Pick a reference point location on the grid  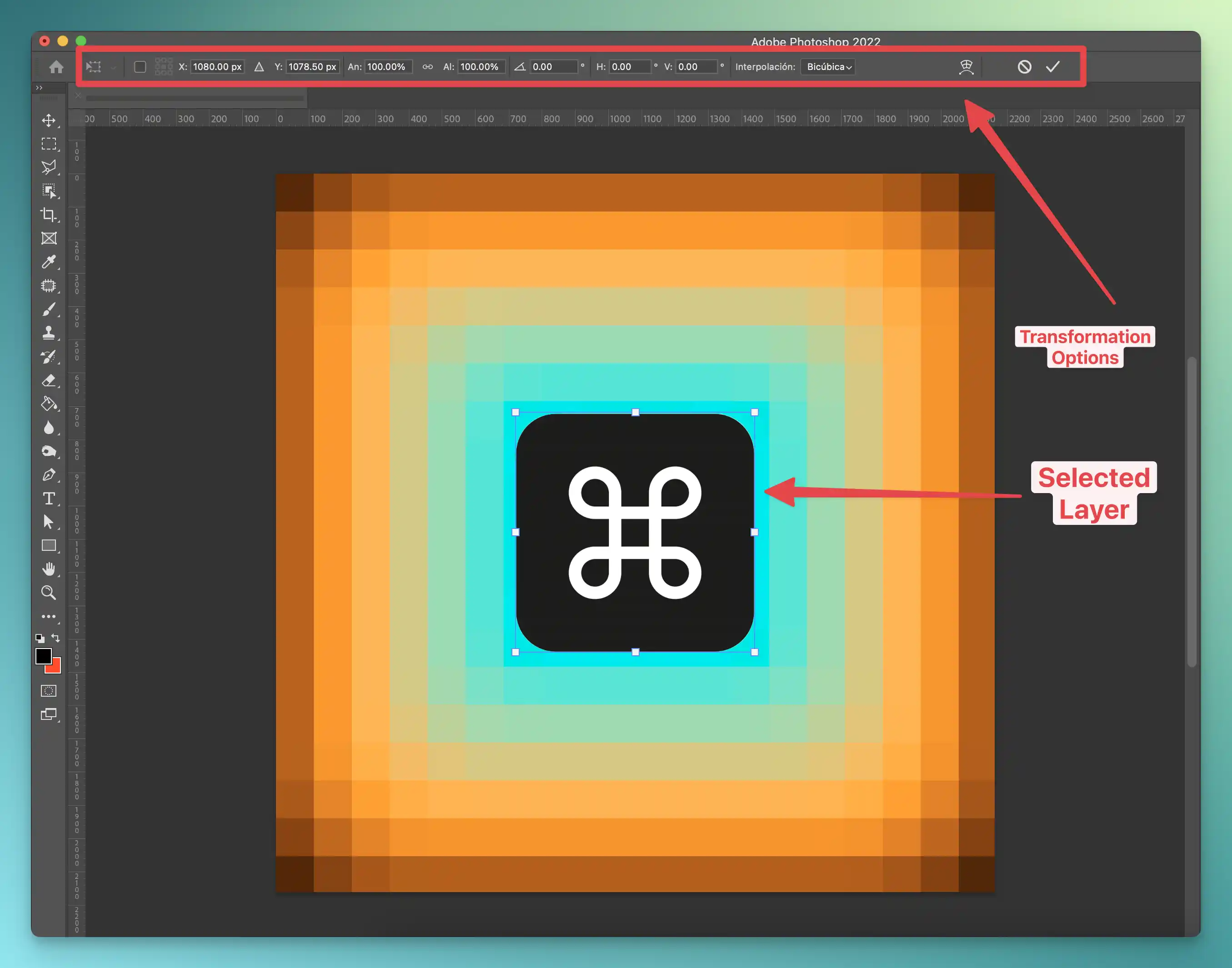click(x=163, y=66)
